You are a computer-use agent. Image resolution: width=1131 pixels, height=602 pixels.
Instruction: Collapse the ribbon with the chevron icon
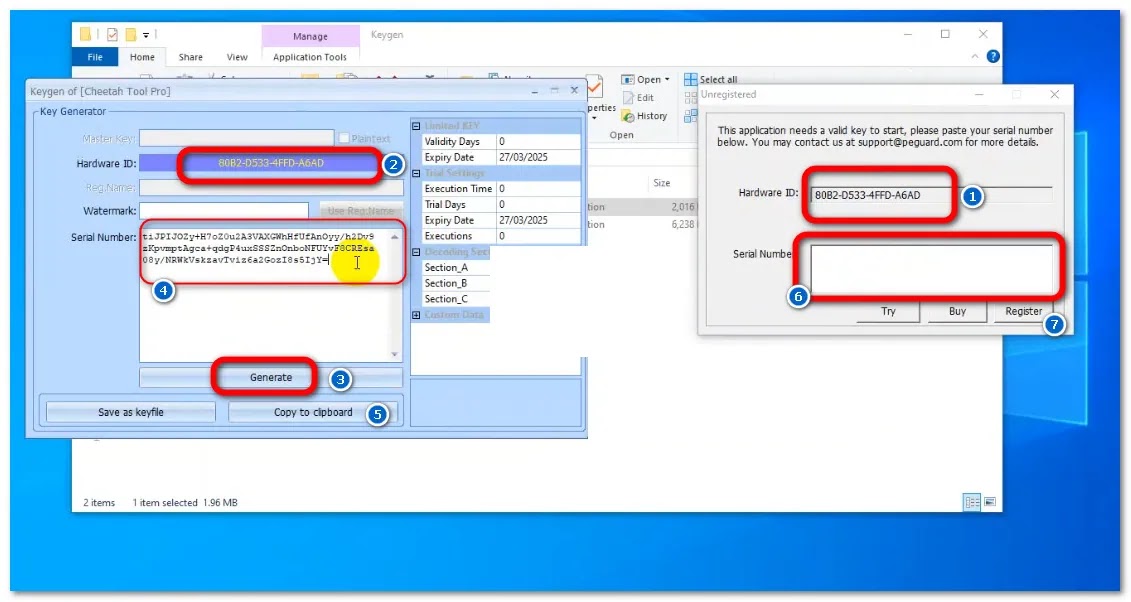coord(974,56)
